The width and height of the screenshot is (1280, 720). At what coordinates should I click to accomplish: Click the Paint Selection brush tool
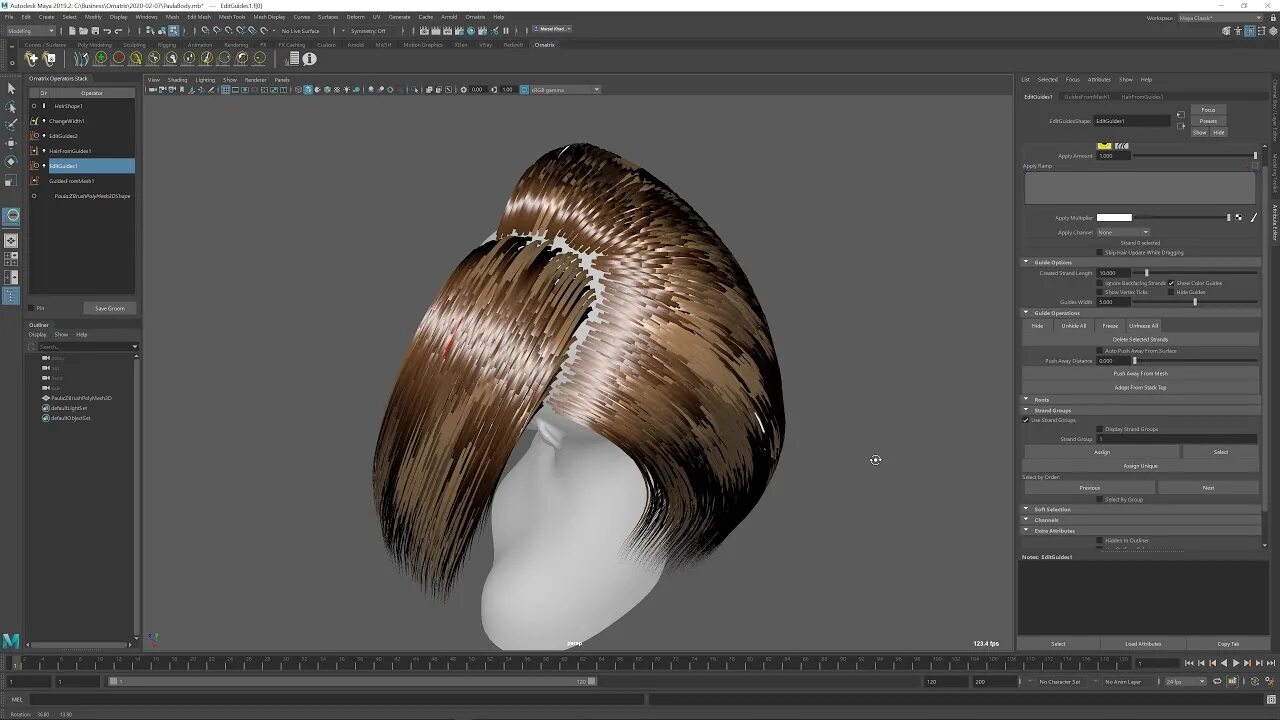(x=11, y=125)
